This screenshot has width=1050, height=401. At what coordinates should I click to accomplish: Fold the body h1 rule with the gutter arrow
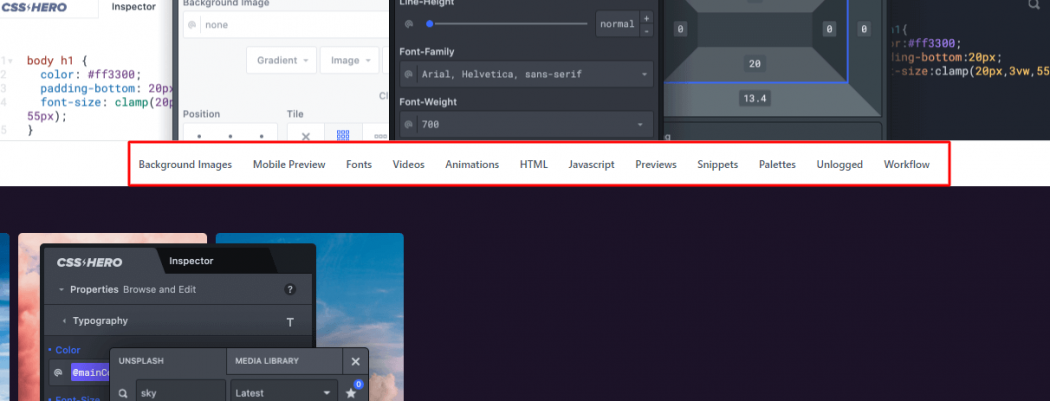(x=10, y=61)
